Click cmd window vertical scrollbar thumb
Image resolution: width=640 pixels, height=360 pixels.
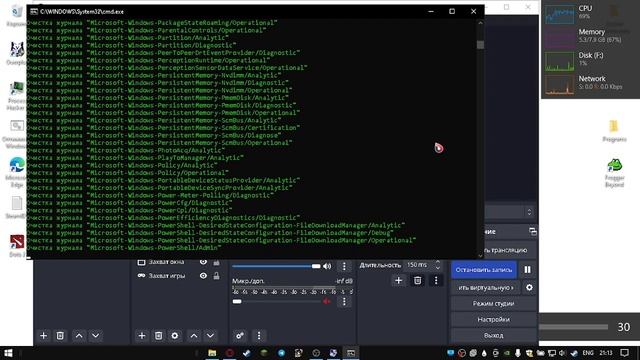(480, 44)
